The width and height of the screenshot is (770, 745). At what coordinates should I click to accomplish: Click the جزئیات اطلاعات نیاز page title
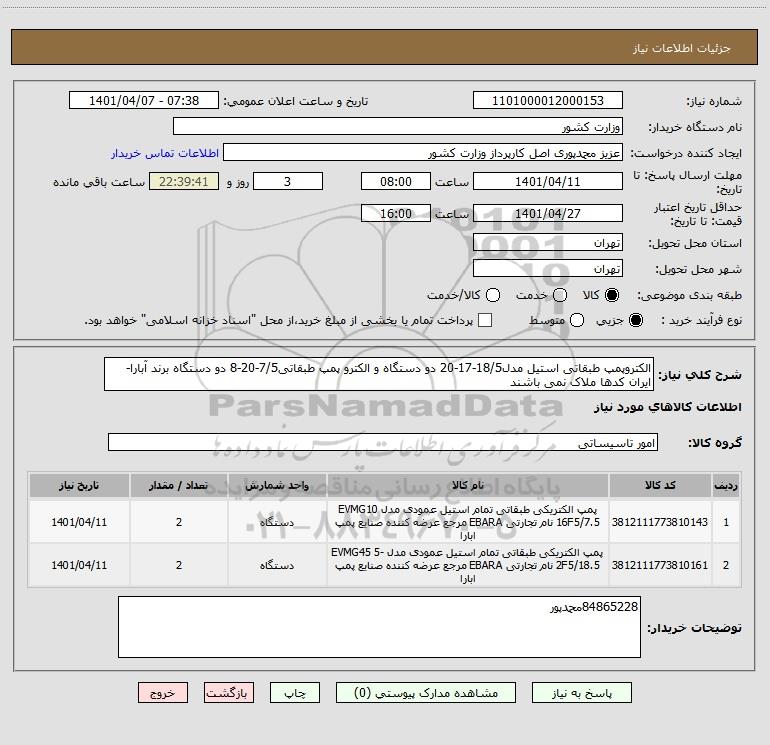coord(682,48)
